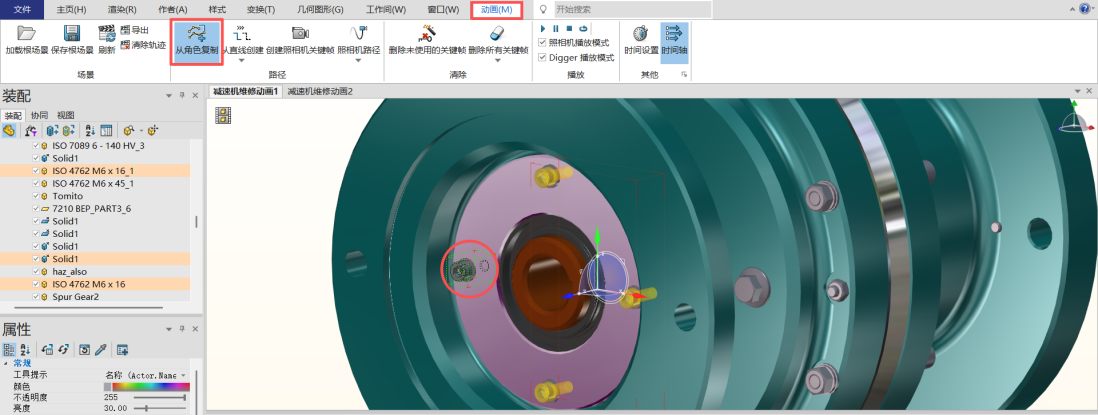The width and height of the screenshot is (1098, 415).
Task: Toggle Camera playback mode (照相机播放模式) checkbox
Action: click(x=542, y=43)
